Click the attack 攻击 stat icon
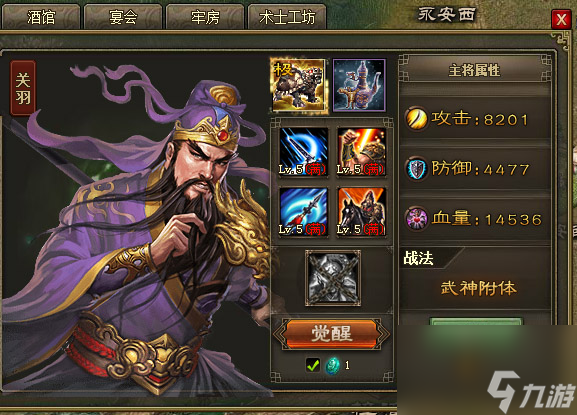Viewport: 577px width, 415px height. click(x=416, y=118)
